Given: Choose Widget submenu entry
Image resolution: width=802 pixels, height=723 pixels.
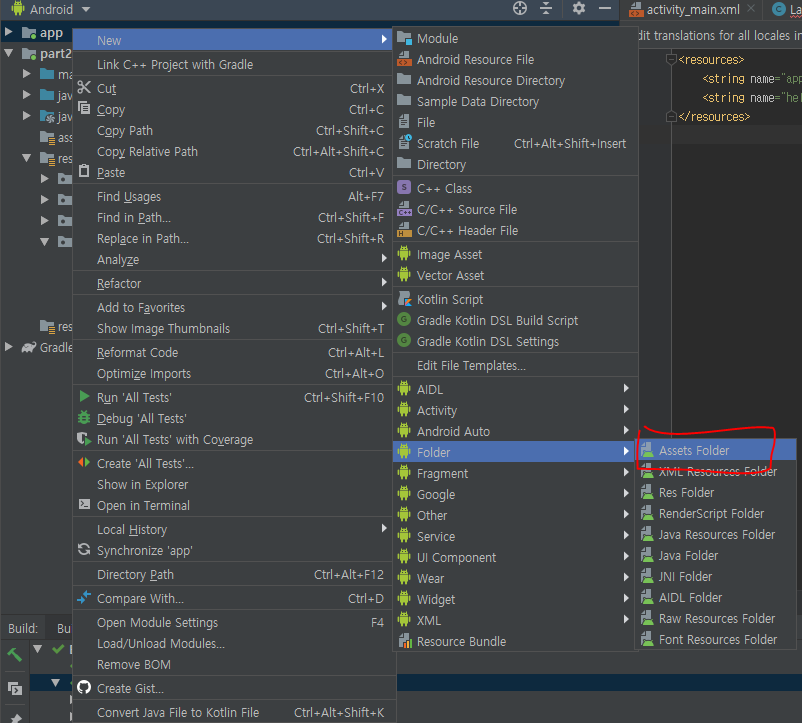Looking at the screenshot, I should (x=514, y=599).
